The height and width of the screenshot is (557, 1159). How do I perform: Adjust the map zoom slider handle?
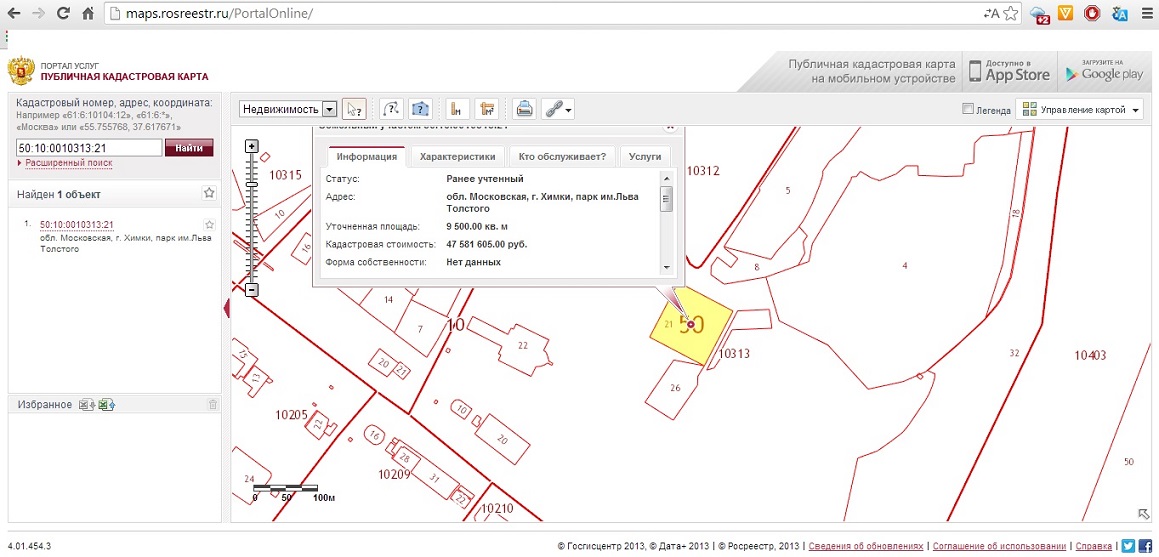tap(251, 183)
